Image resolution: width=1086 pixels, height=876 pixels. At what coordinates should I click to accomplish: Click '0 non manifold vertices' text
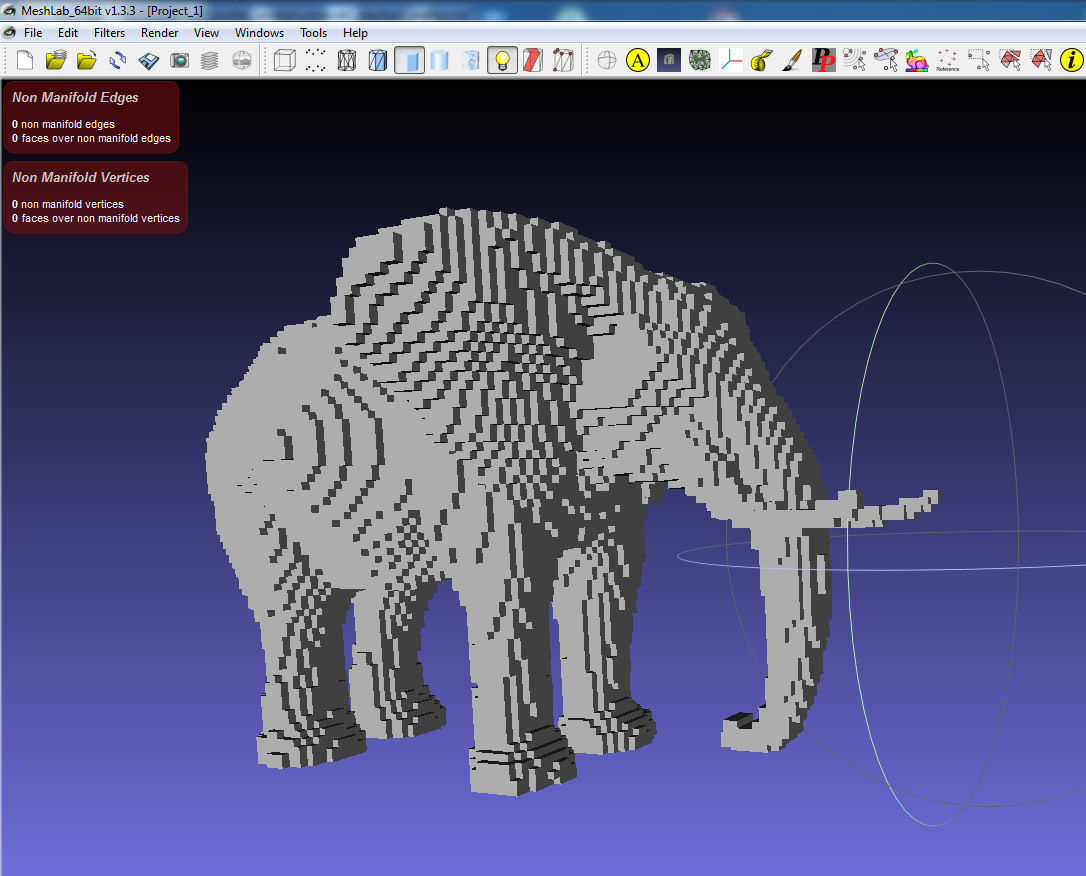coord(68,204)
